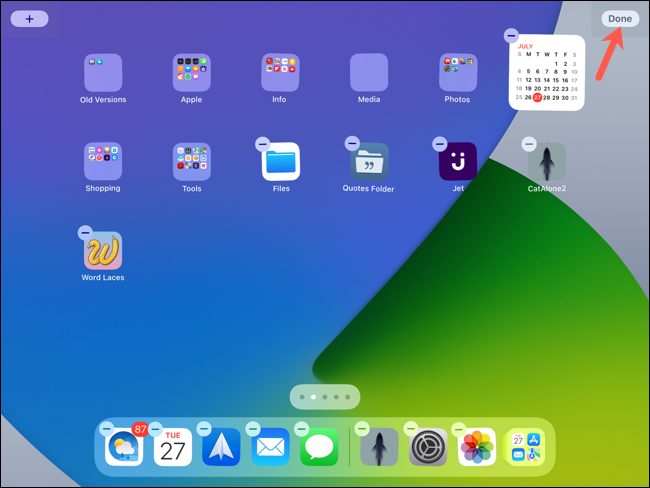This screenshot has width=650, height=488.
Task: Remove the calendar widget using minus badge
Action: point(511,36)
